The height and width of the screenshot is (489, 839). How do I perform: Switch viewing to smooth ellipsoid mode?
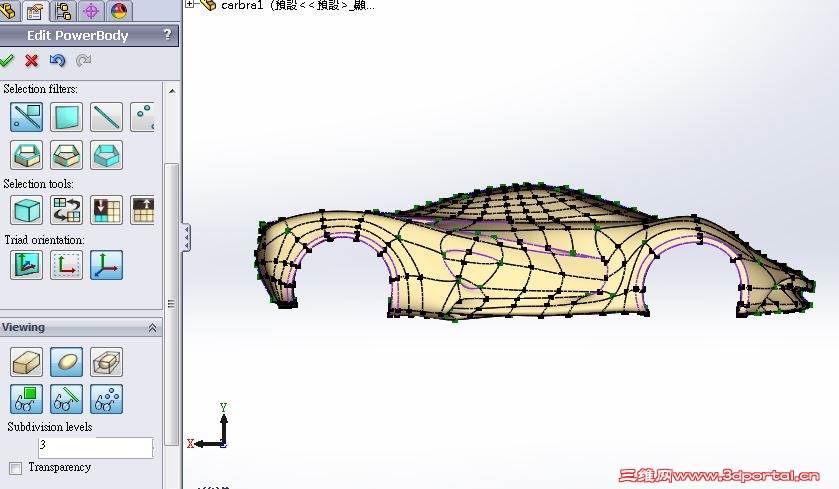point(66,362)
